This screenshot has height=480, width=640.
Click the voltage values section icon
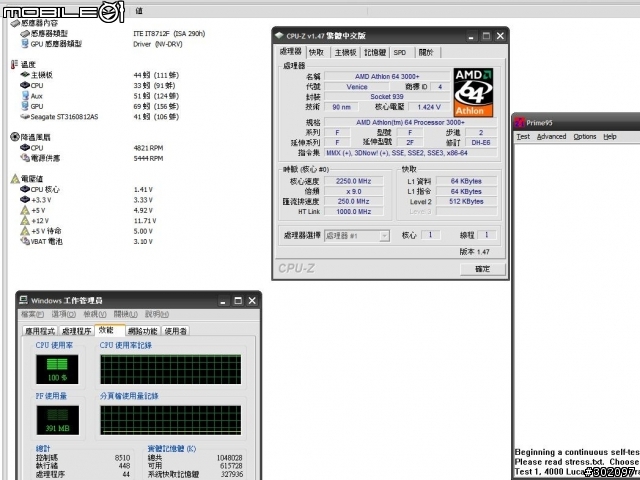pos(15,179)
